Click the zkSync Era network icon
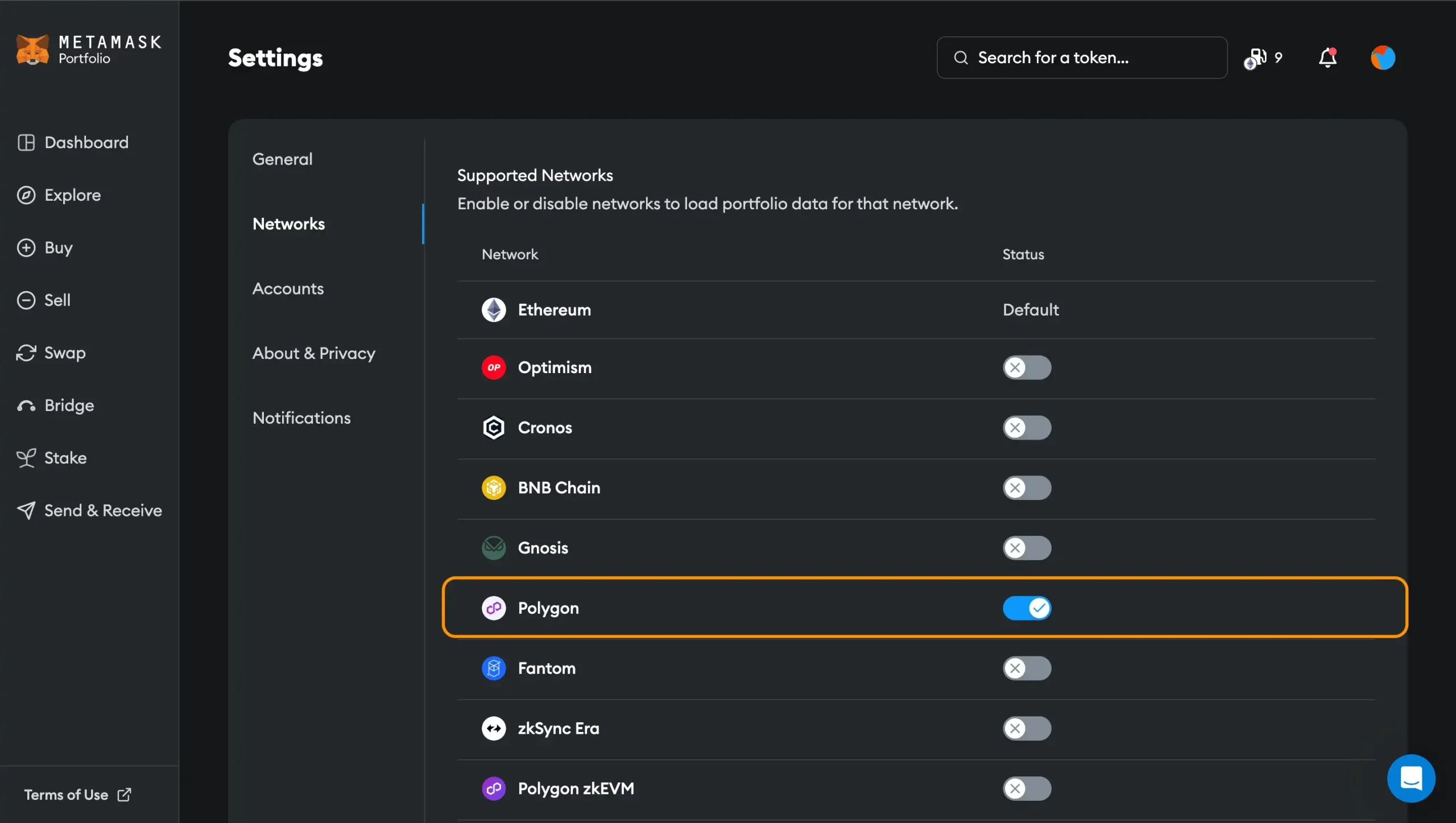This screenshot has height=823, width=1456. [x=493, y=727]
